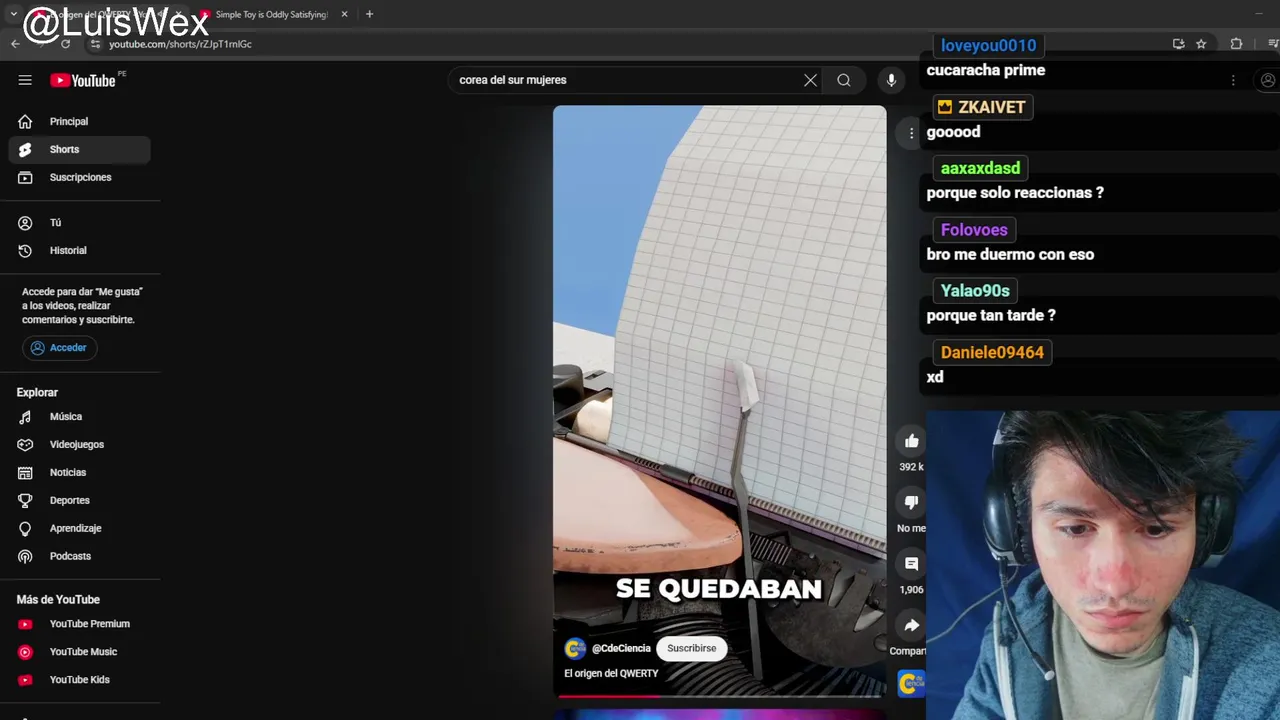Click the CdeCiencia channel avatar

(x=575, y=649)
